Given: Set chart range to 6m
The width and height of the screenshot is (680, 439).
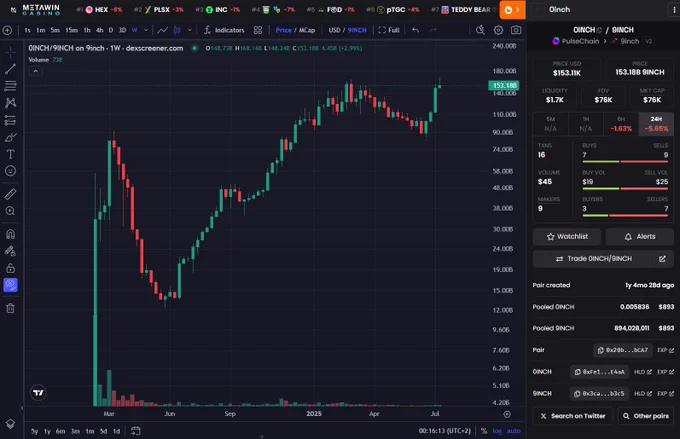Looking at the screenshot, I should [x=60, y=431].
